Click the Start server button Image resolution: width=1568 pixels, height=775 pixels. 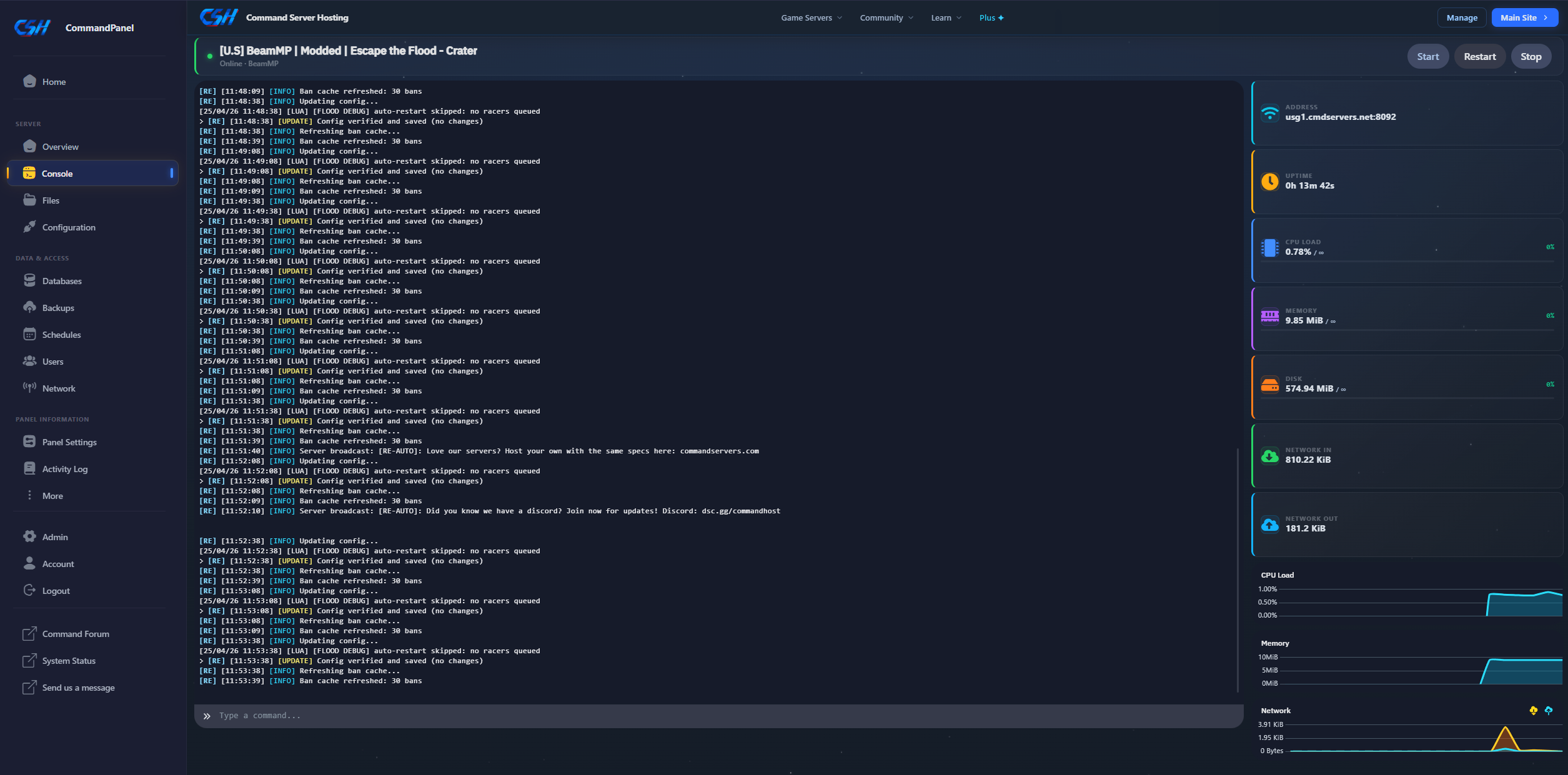tap(1427, 56)
